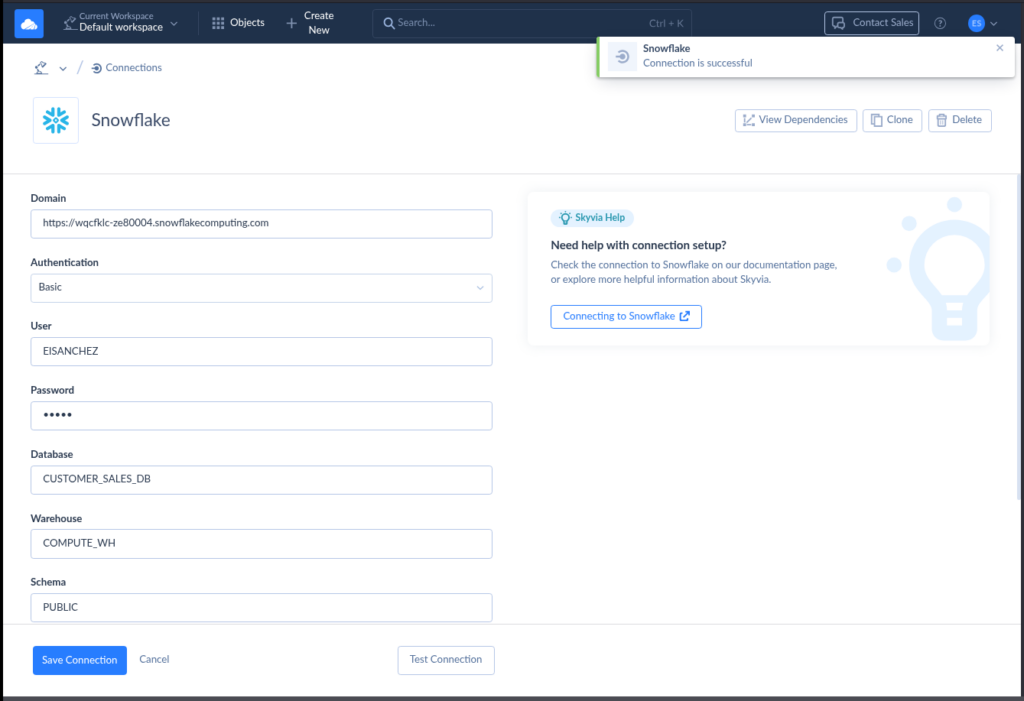Click the workspace breadcrumb icon
The image size is (1024, 701).
click(x=41, y=67)
